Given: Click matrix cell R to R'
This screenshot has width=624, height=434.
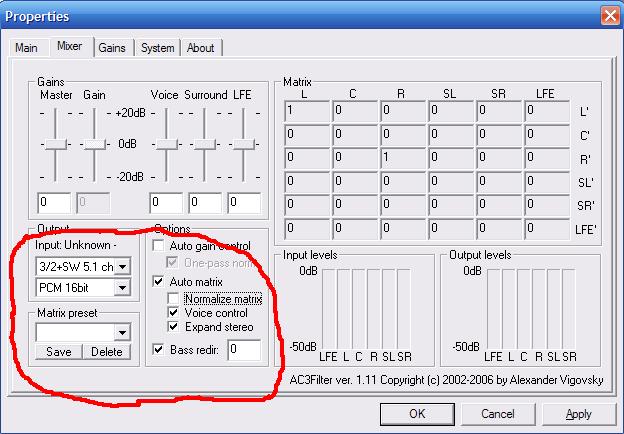Looking at the screenshot, I should point(403,158).
